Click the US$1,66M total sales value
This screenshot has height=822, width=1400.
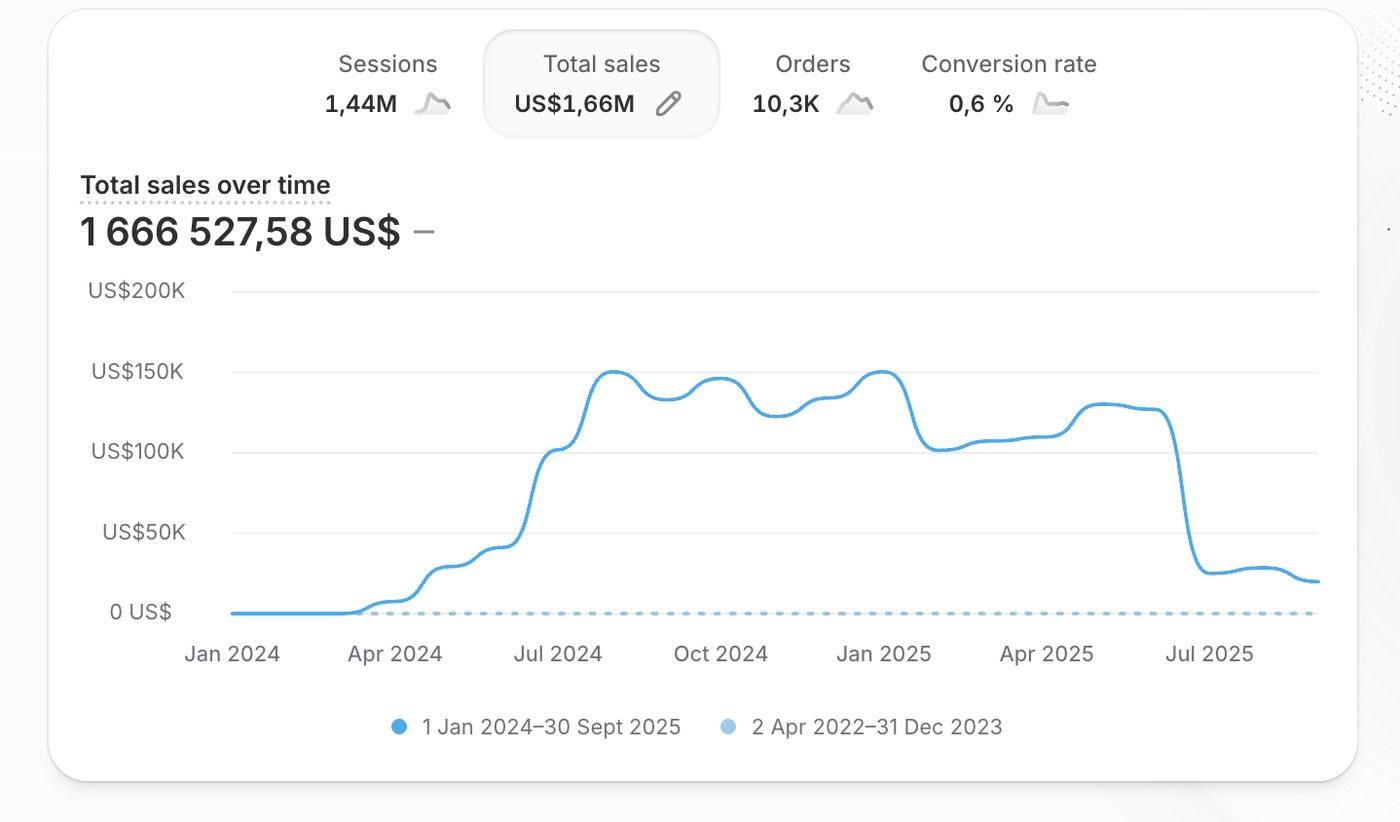575,104
